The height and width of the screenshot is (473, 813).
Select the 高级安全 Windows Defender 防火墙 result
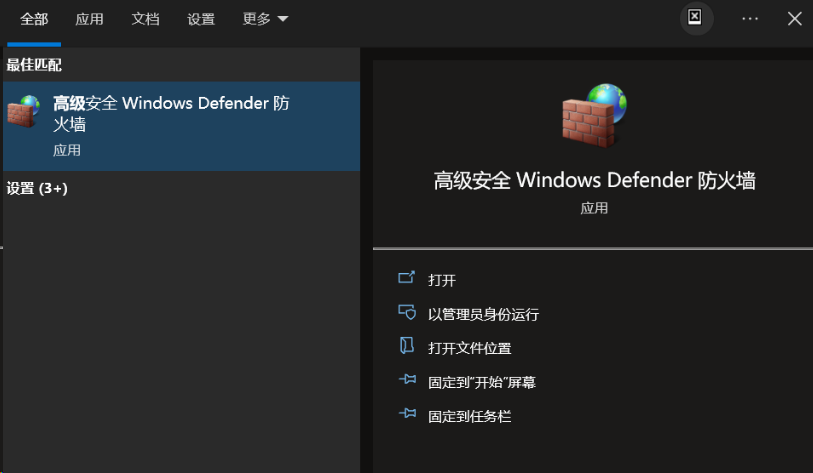pyautogui.click(x=181, y=126)
